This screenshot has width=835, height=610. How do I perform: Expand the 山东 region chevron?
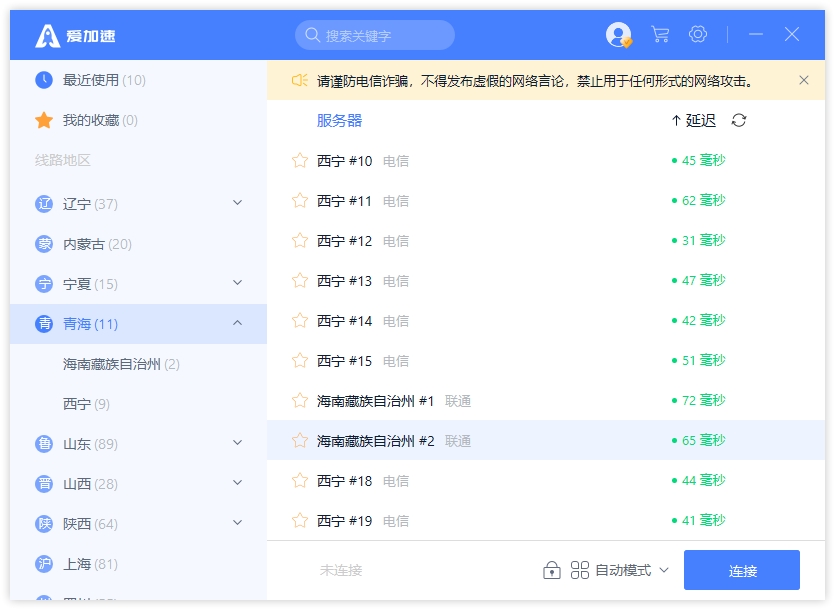(x=238, y=442)
